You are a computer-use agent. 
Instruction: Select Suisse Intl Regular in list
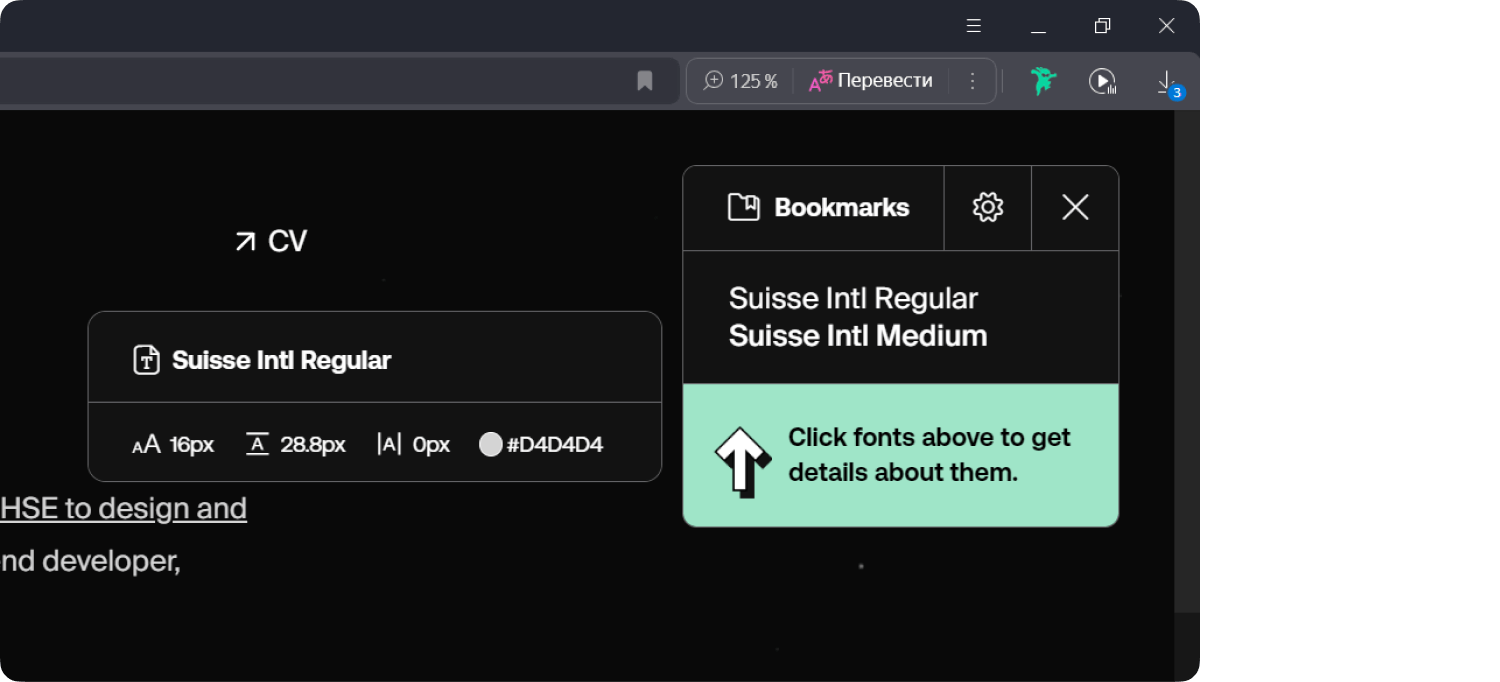[x=853, y=298]
